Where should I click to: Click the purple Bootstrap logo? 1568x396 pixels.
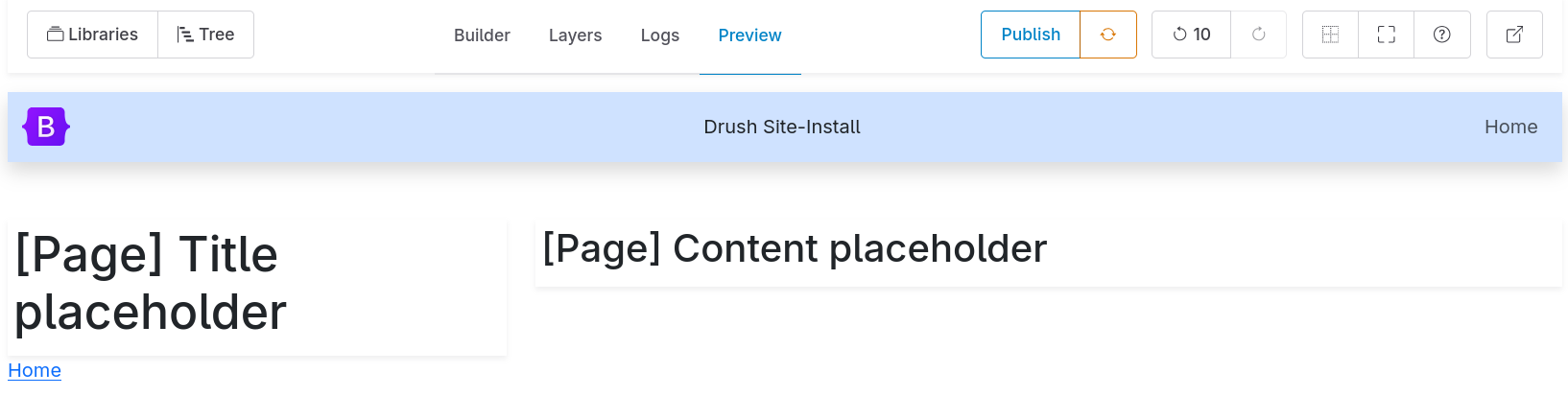click(46, 127)
